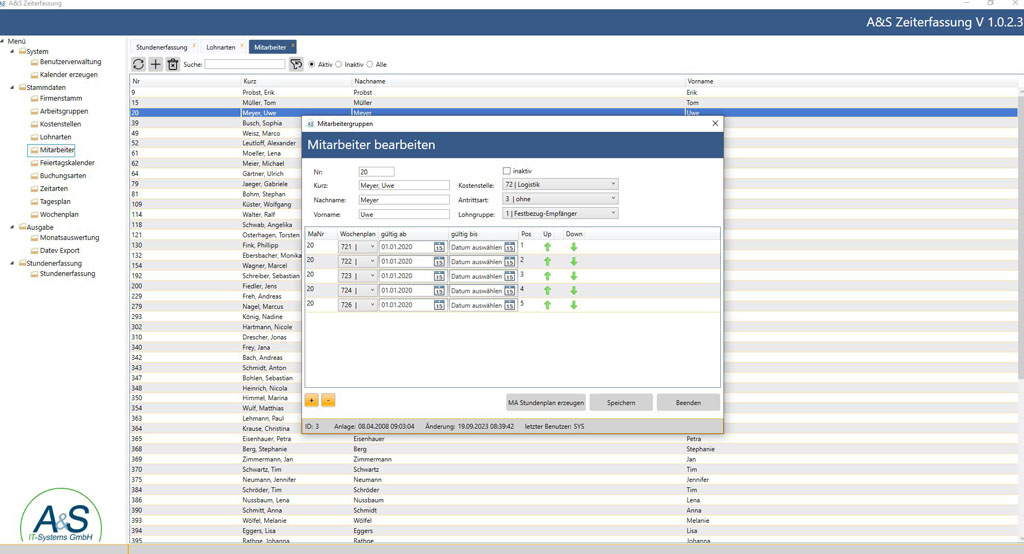Move Wochenplan 724 row down
This screenshot has width=1024, height=554.
pos(573,290)
